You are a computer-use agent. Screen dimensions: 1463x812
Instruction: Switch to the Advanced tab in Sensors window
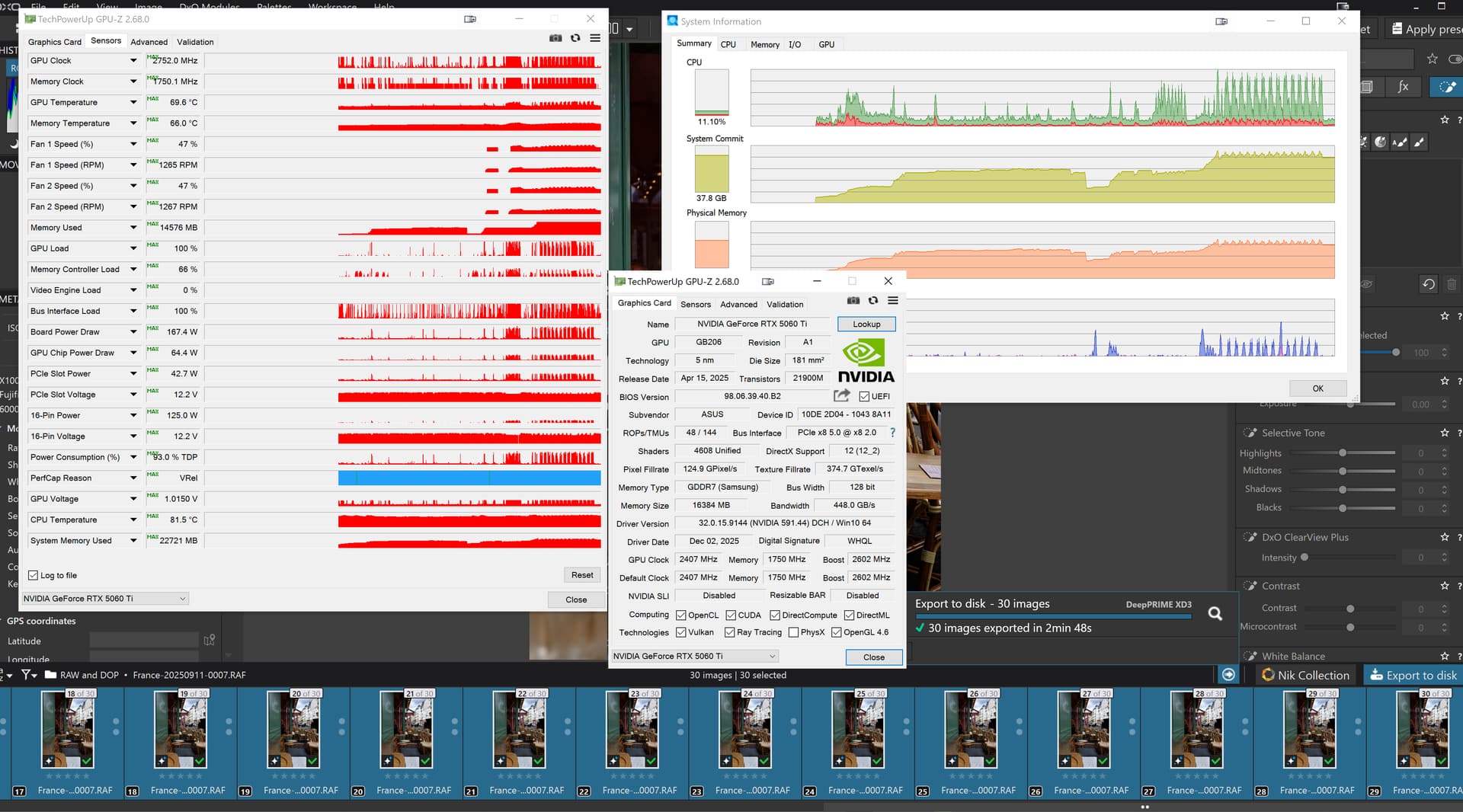coord(149,42)
